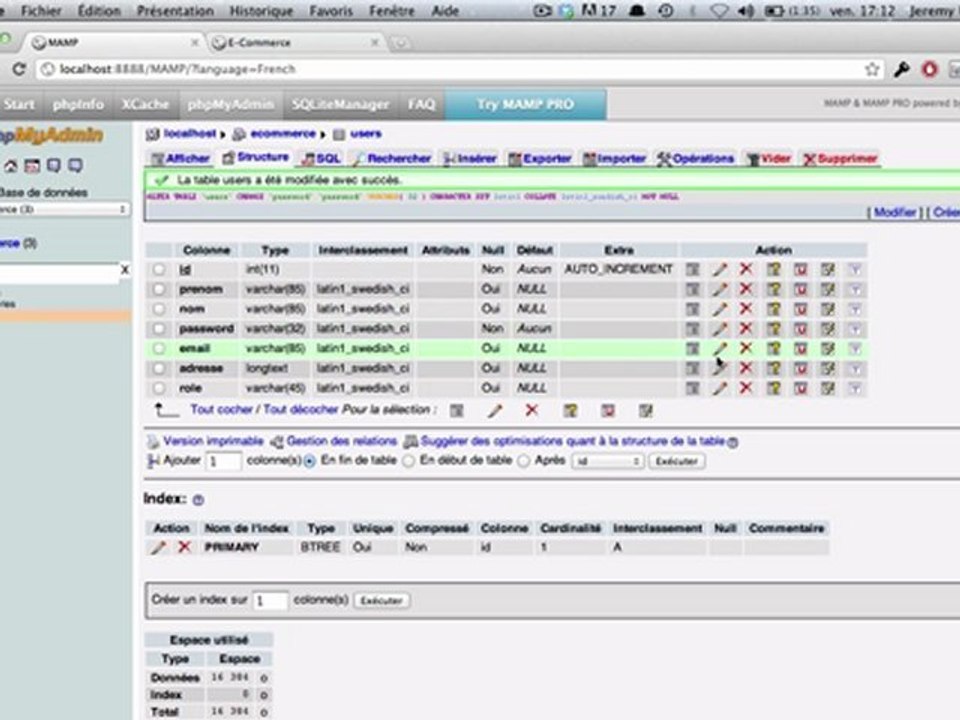Switch to the E-Commerce browser tab
Viewport: 960px width, 720px height.
(x=294, y=42)
